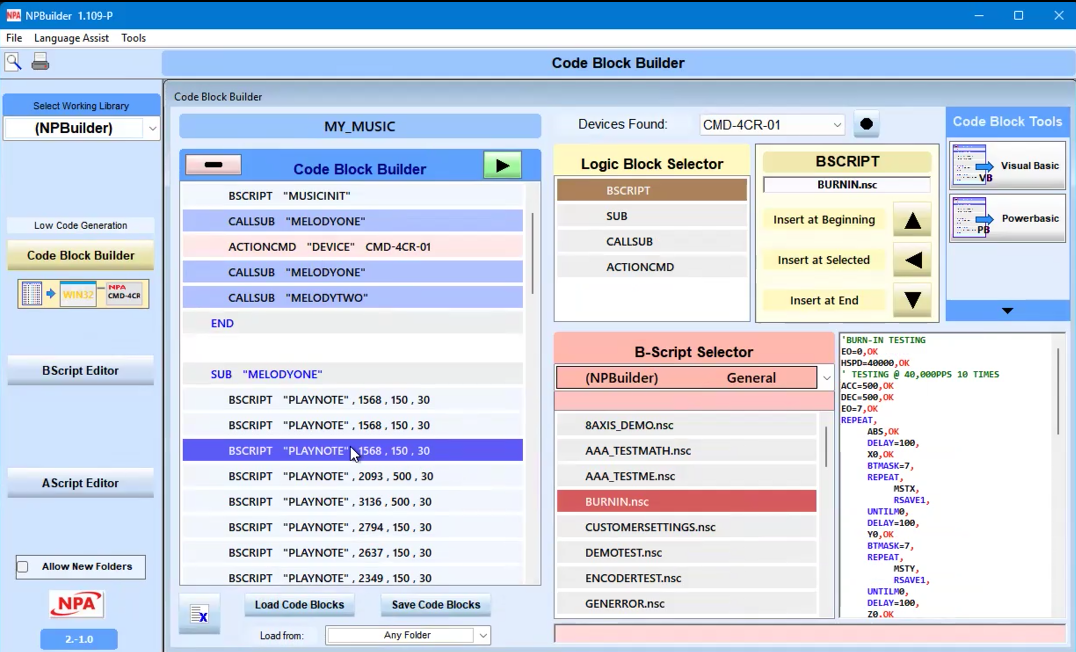Open the Tools menu

pyautogui.click(x=133, y=38)
